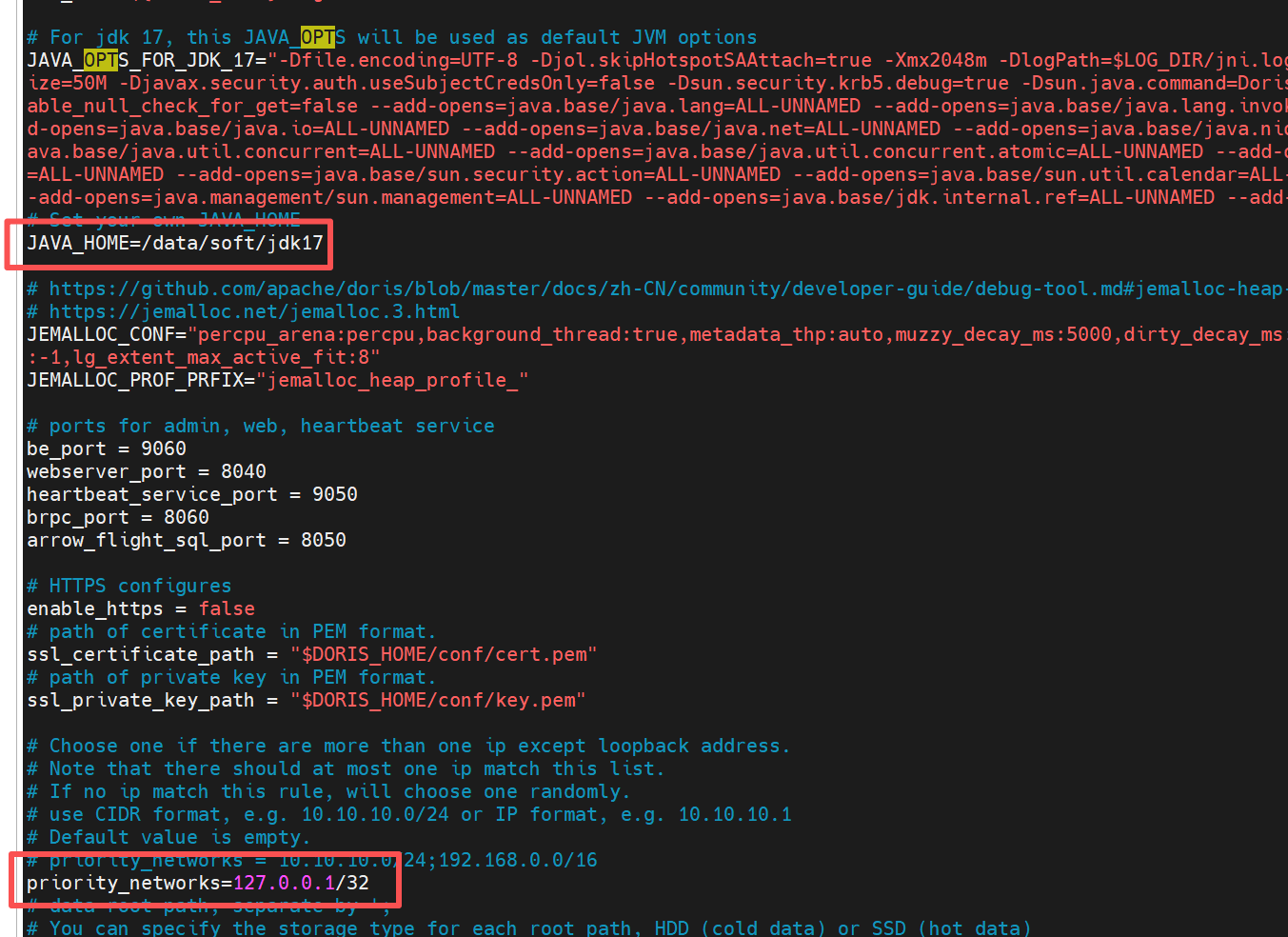Viewport: 1288px width, 937px height.
Task: Click the '# Choose one if there are more than one ip' comment
Action: 409,746
